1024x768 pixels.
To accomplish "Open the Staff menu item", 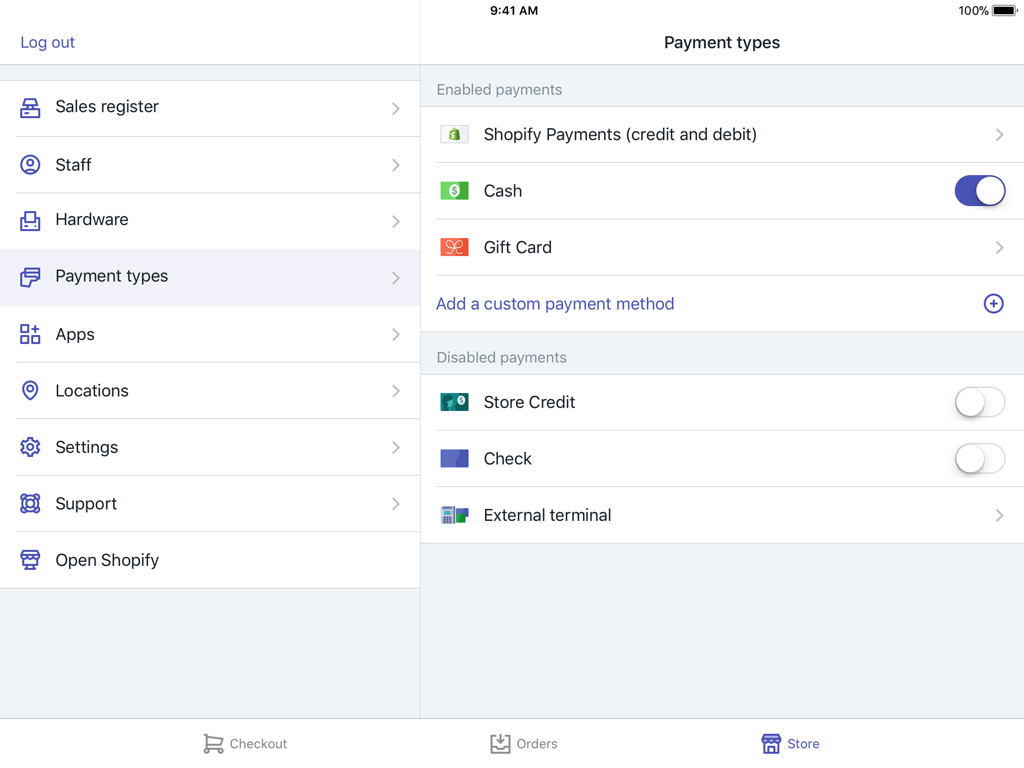I will coord(210,165).
